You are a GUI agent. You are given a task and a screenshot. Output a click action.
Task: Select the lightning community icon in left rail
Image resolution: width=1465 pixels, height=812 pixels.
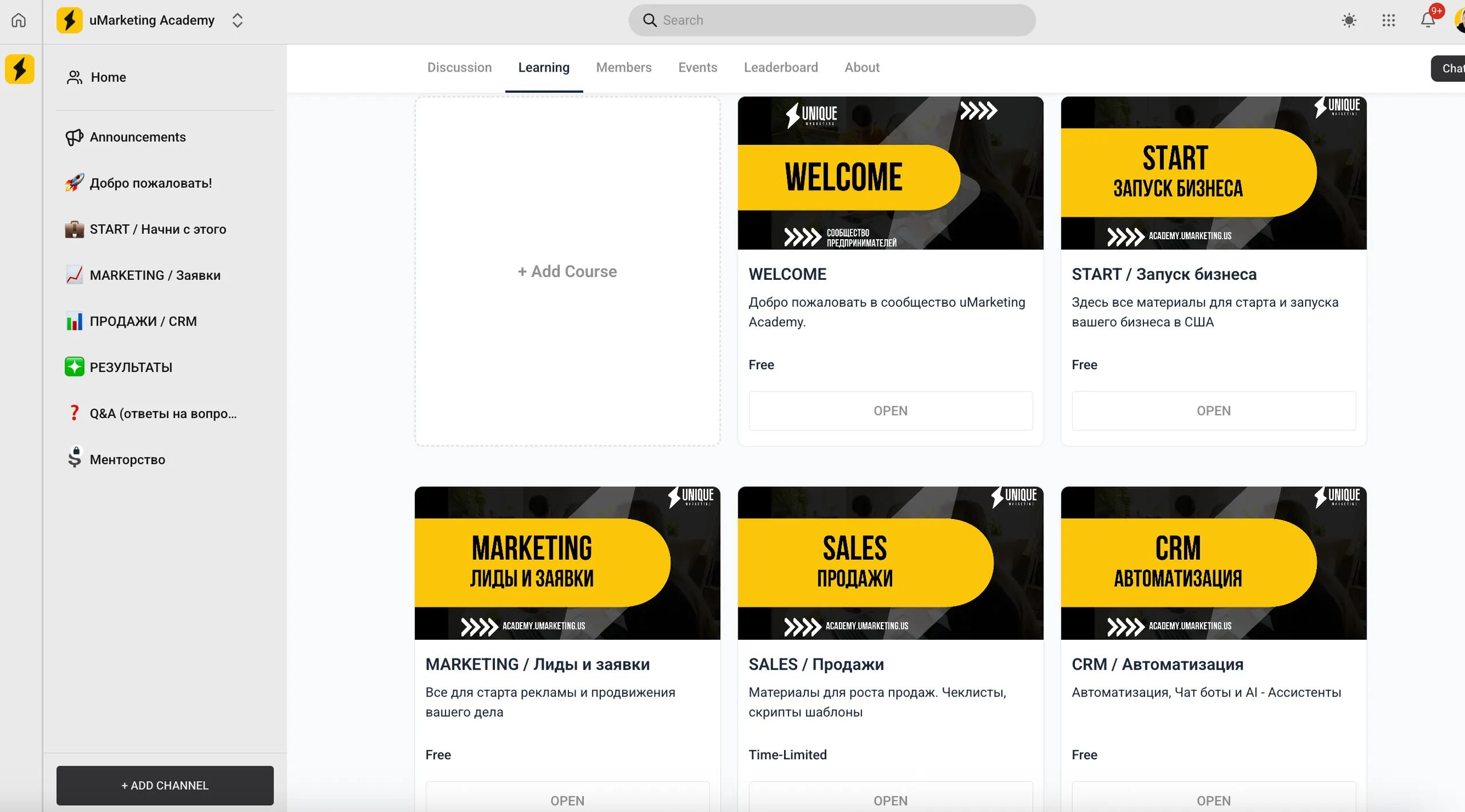coord(20,69)
